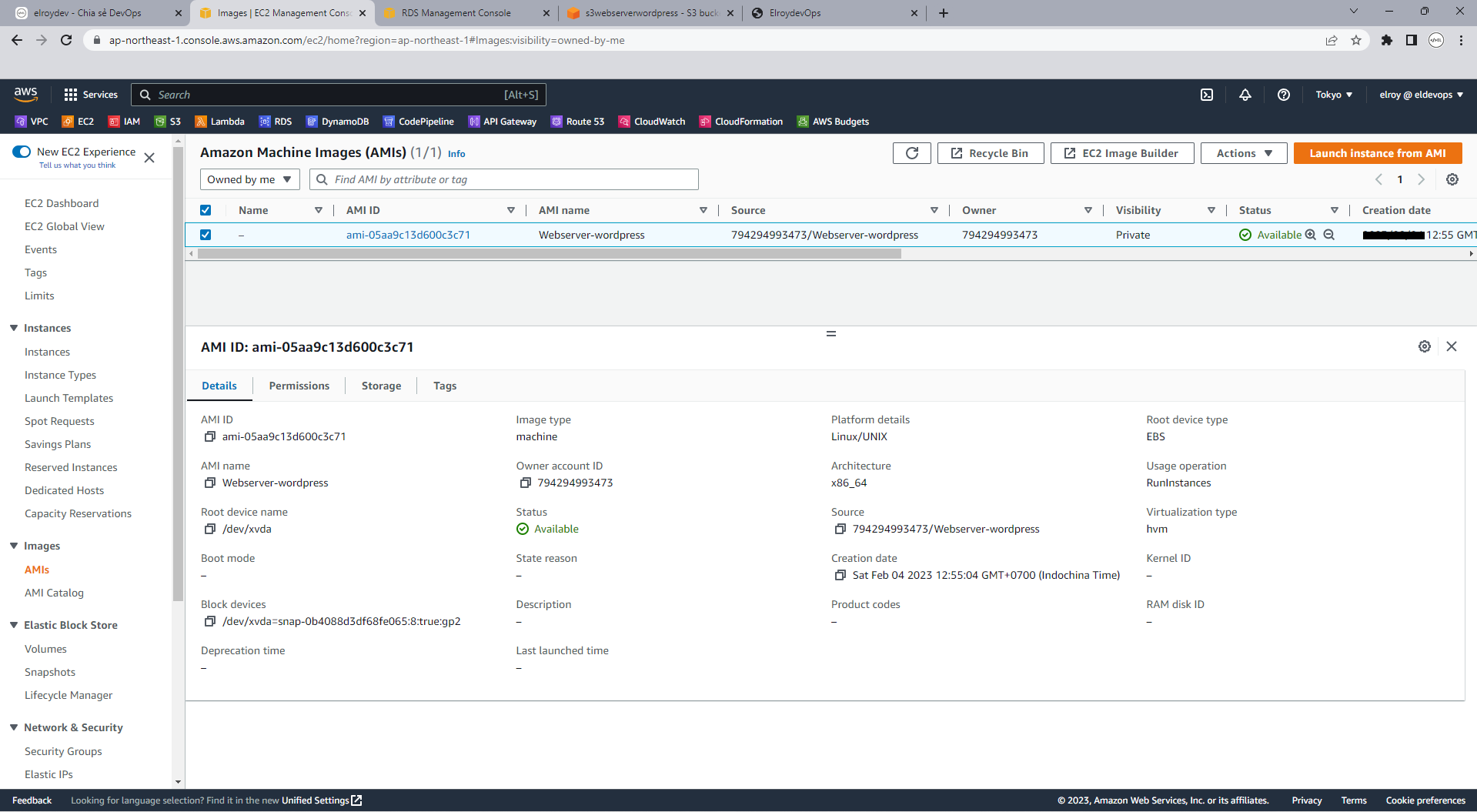Open the VPC shortcut in favorites bar

coord(32,122)
